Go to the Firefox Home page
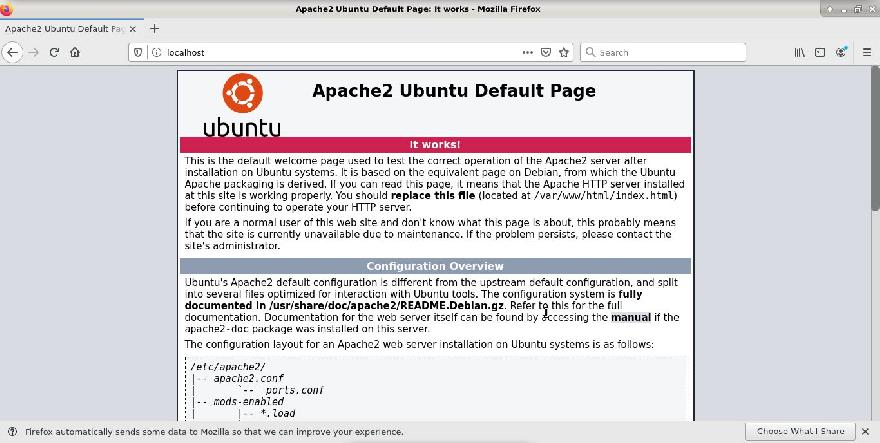The width and height of the screenshot is (880, 443). (75, 52)
